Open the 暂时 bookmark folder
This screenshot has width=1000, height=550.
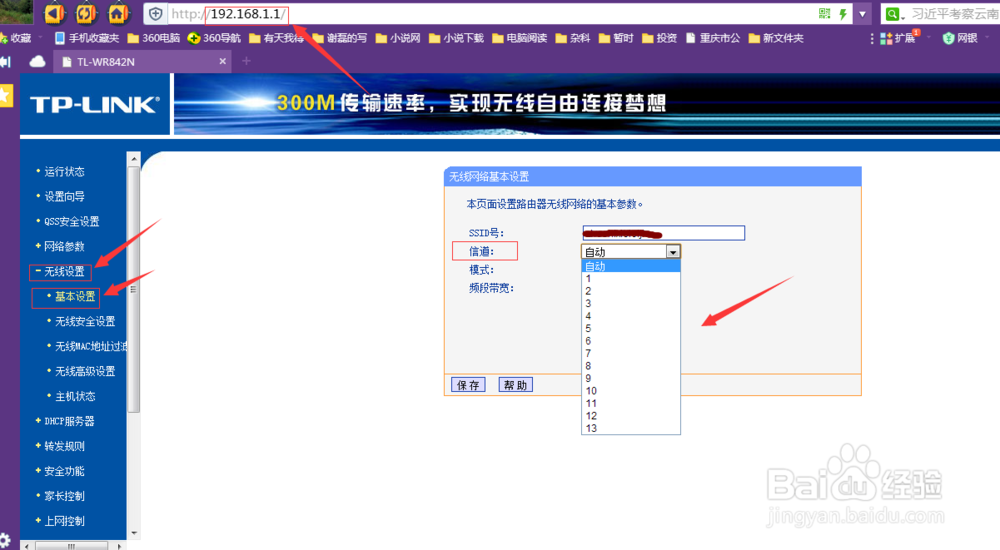click(616, 38)
